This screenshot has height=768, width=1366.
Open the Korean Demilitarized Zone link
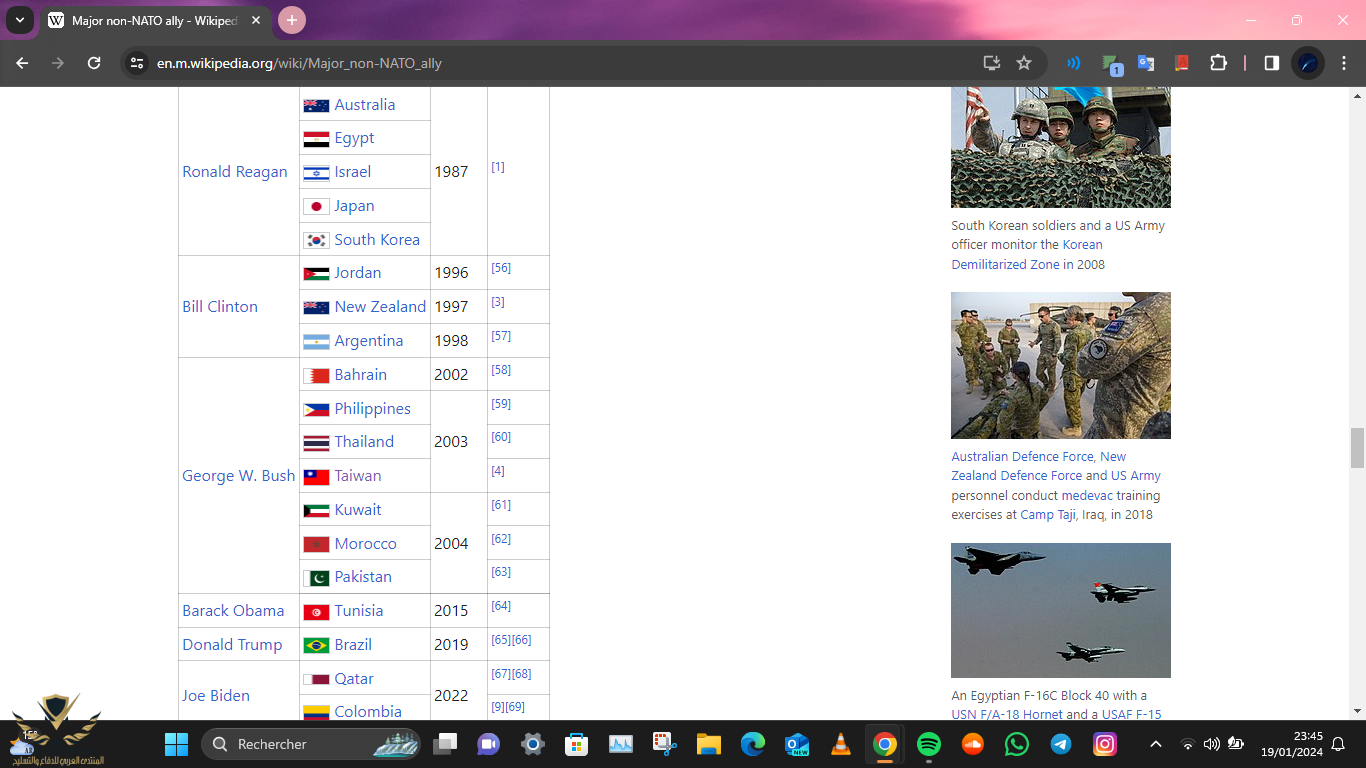point(1027,255)
